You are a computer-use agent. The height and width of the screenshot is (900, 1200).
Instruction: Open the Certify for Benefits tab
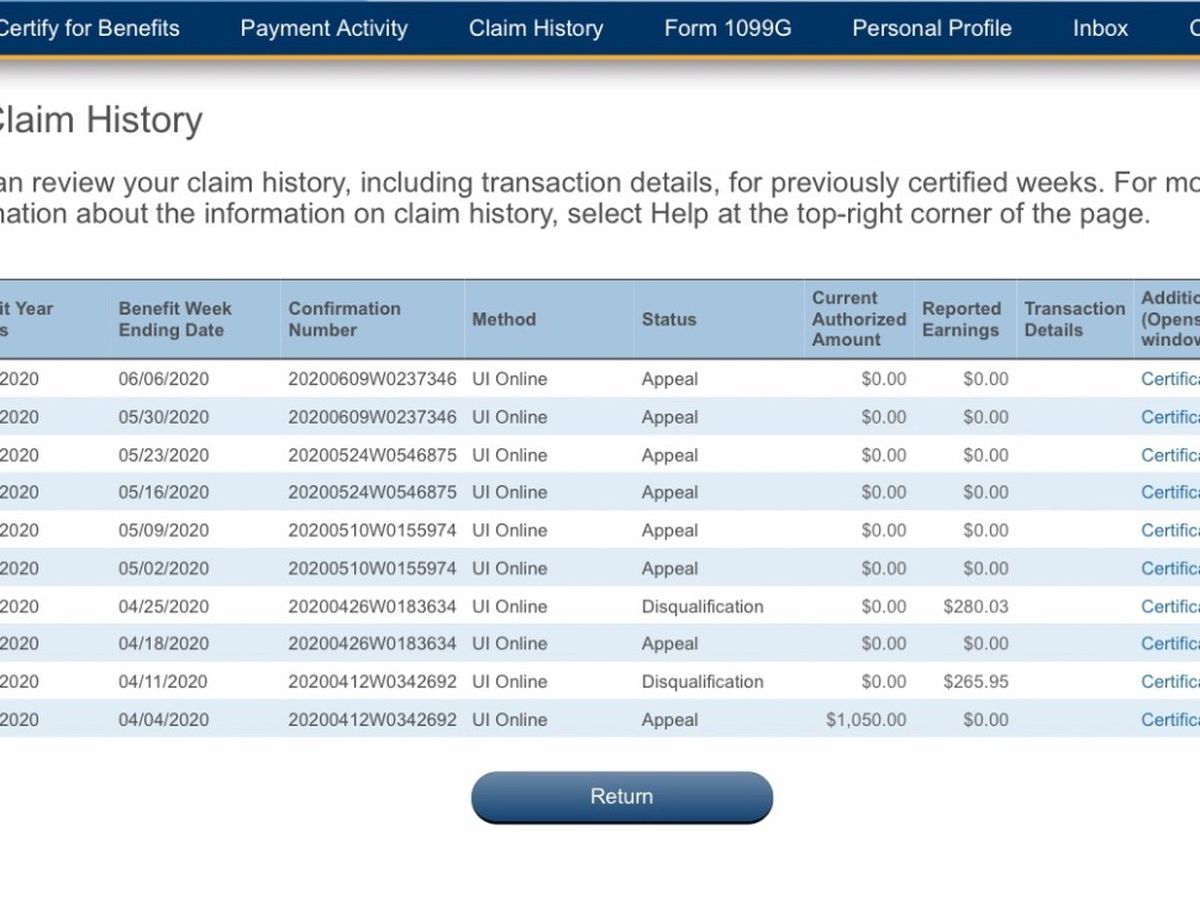click(x=88, y=28)
